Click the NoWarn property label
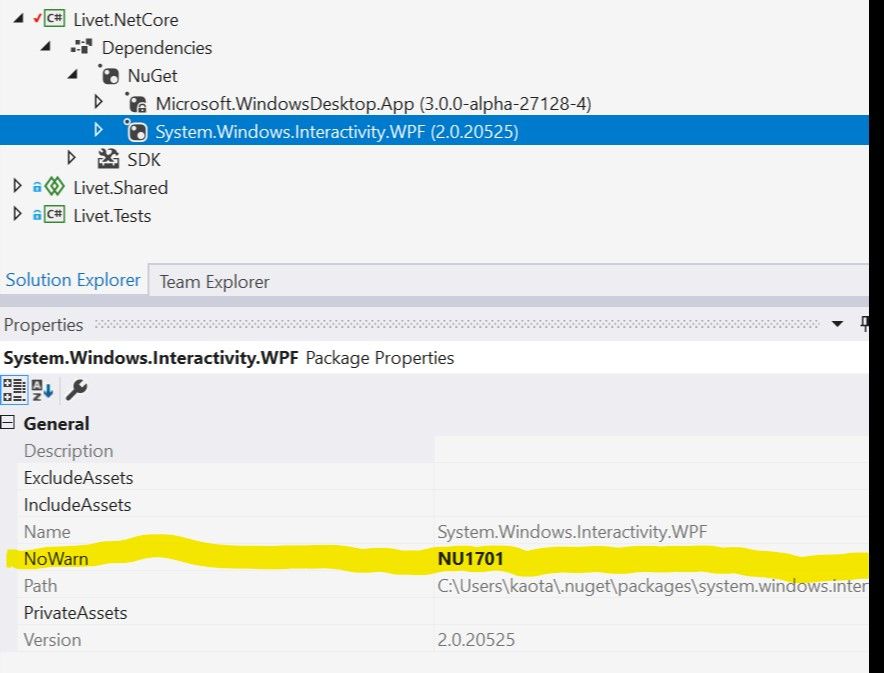 point(56,559)
